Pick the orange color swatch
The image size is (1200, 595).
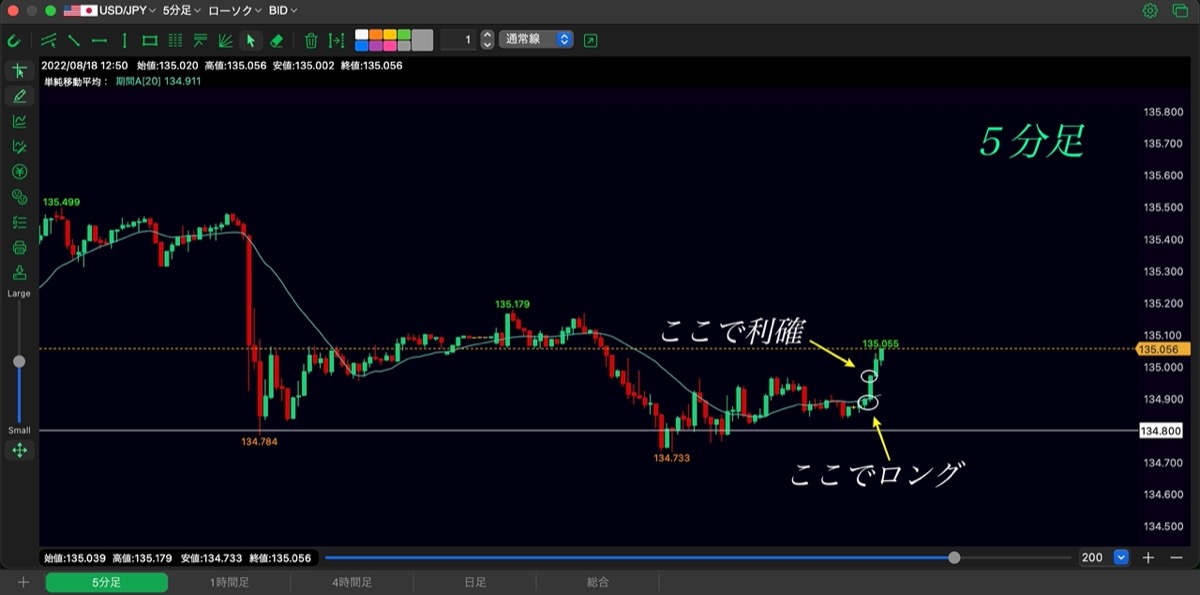(x=376, y=34)
